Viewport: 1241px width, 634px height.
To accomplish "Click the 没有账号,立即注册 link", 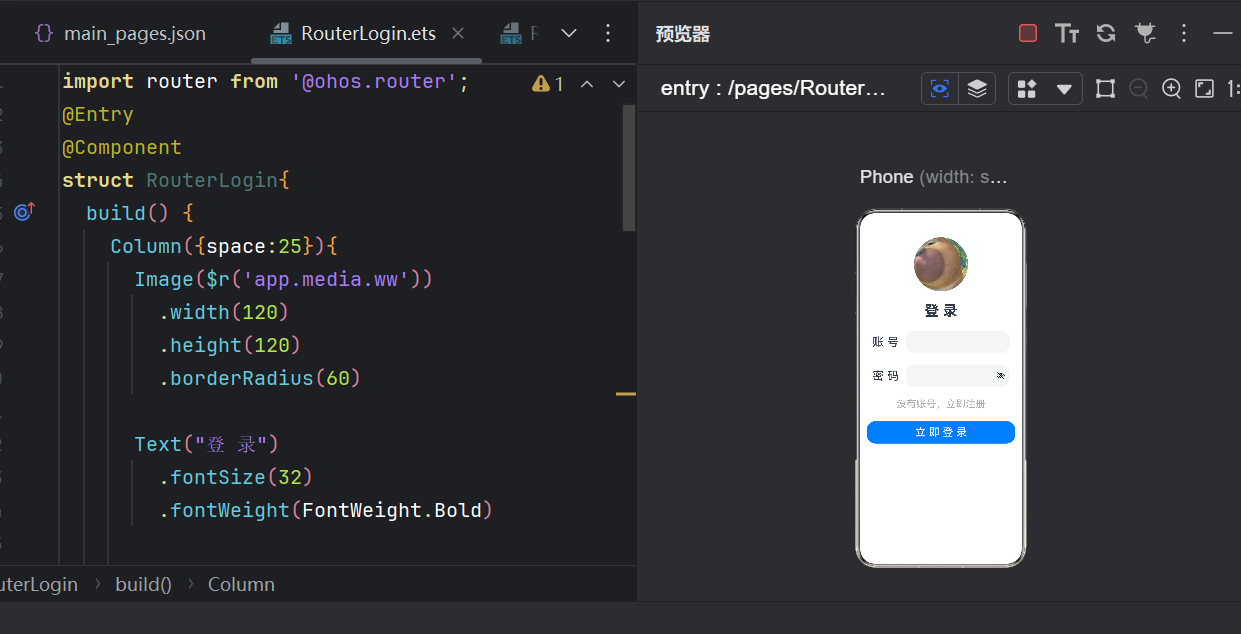I will pyautogui.click(x=941, y=404).
